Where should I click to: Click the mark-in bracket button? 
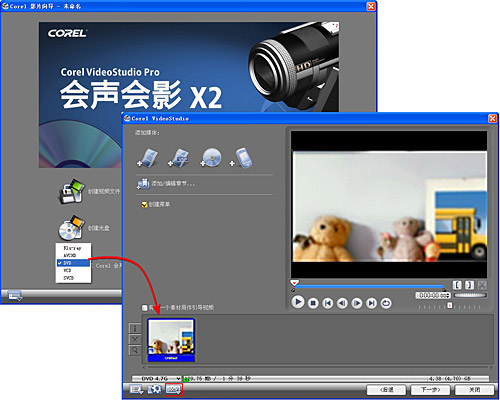coord(457,285)
